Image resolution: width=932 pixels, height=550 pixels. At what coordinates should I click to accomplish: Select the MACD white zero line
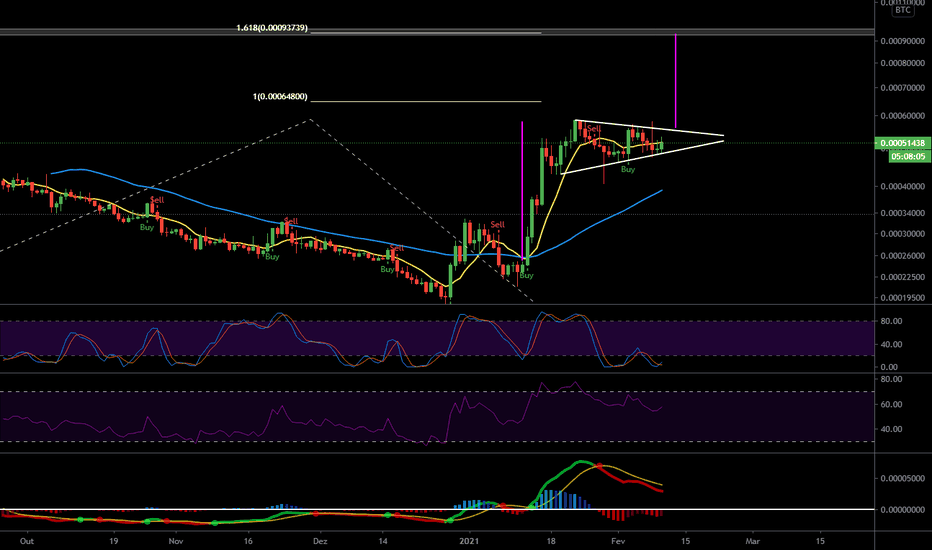coord(437,510)
